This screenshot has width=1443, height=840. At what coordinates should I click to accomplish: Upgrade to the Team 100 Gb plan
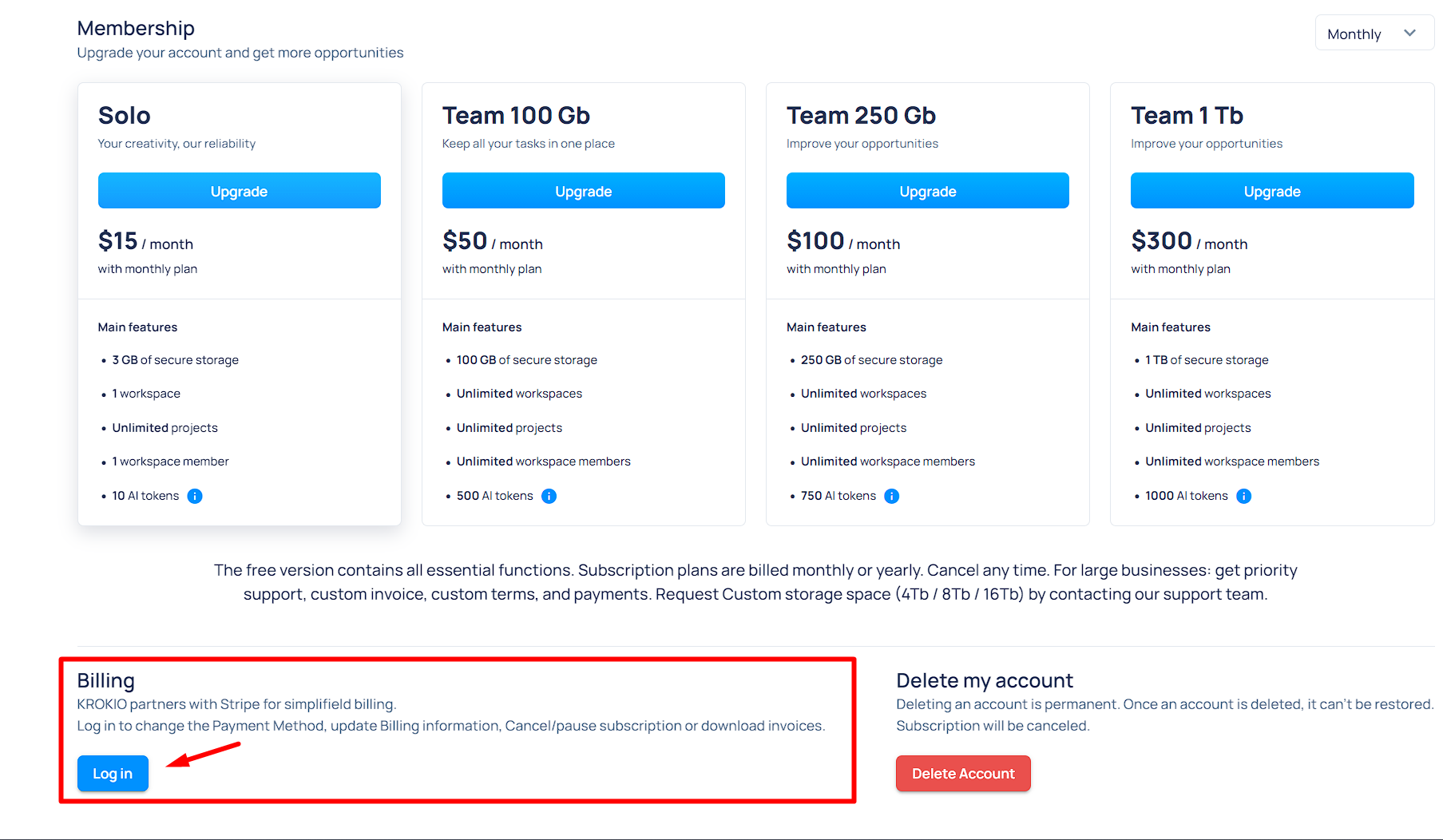pyautogui.click(x=584, y=191)
